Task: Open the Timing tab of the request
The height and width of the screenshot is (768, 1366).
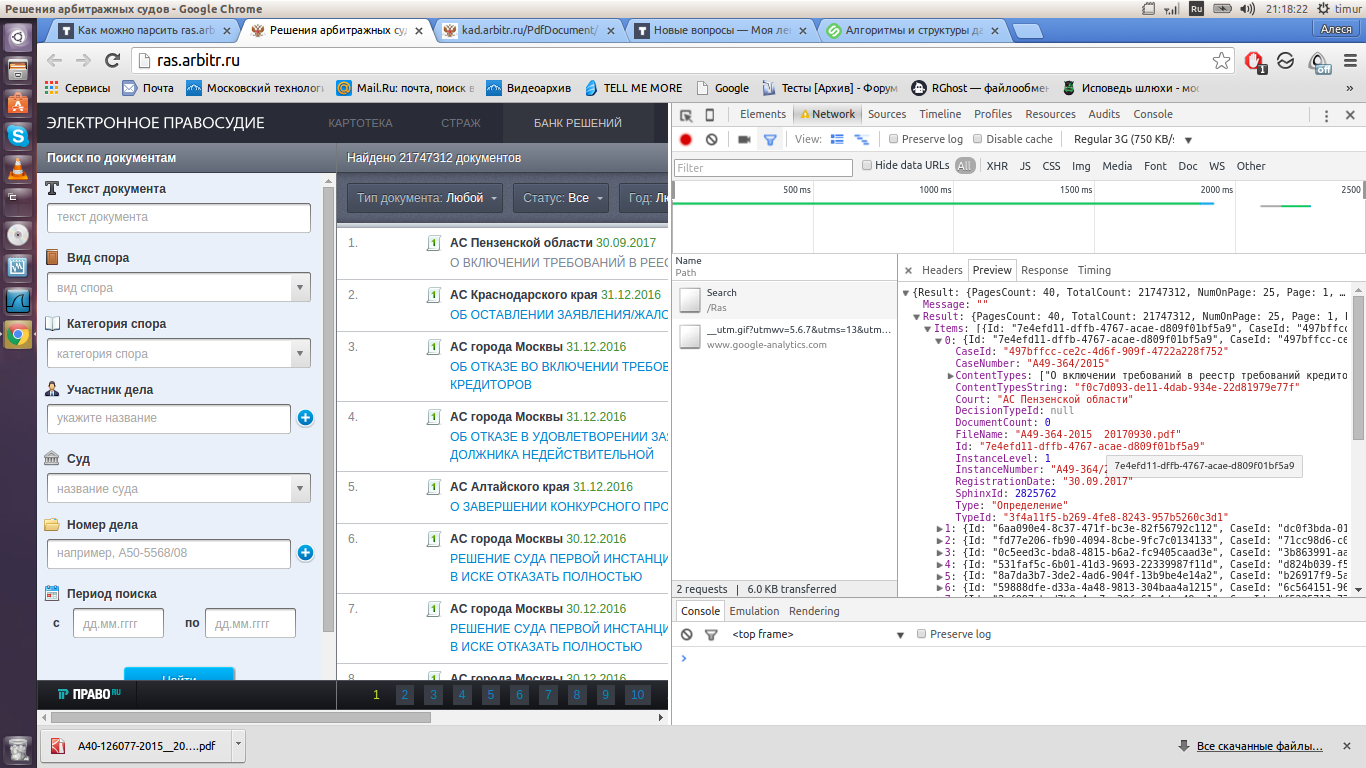Action: (x=1094, y=270)
